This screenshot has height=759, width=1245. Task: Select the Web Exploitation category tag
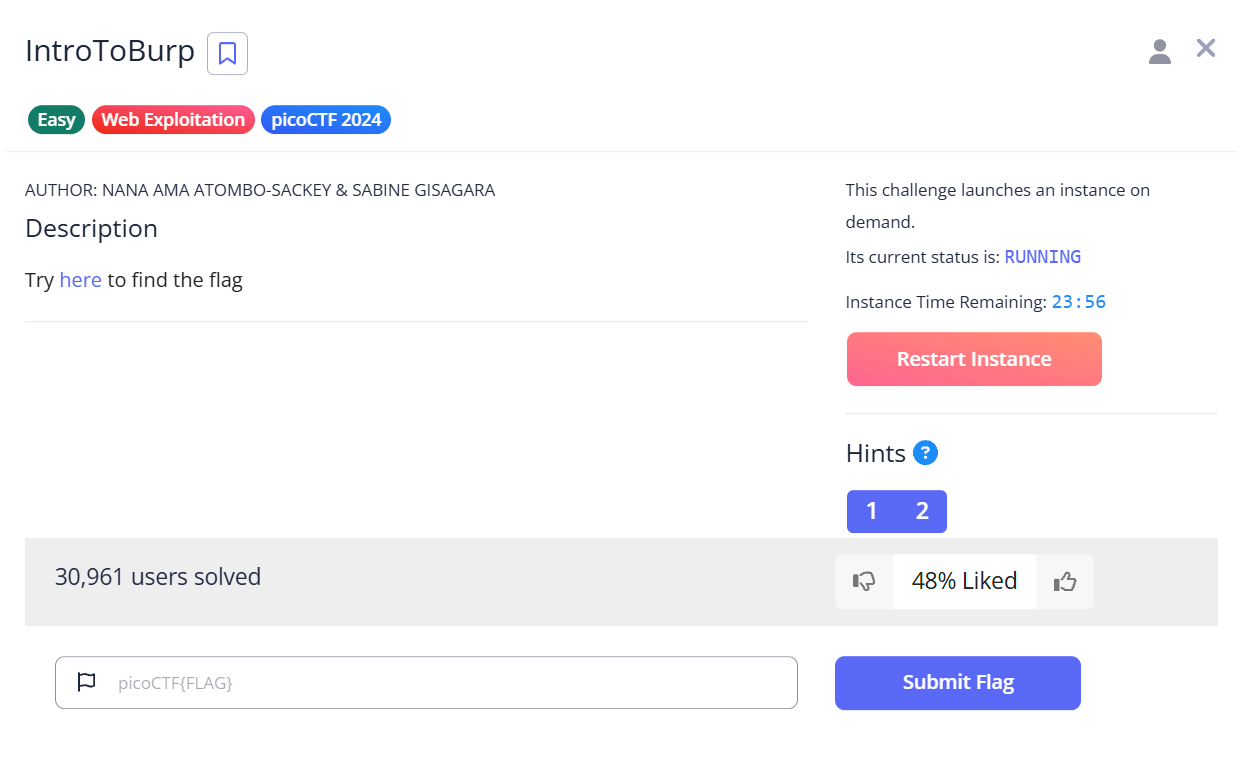pos(173,120)
